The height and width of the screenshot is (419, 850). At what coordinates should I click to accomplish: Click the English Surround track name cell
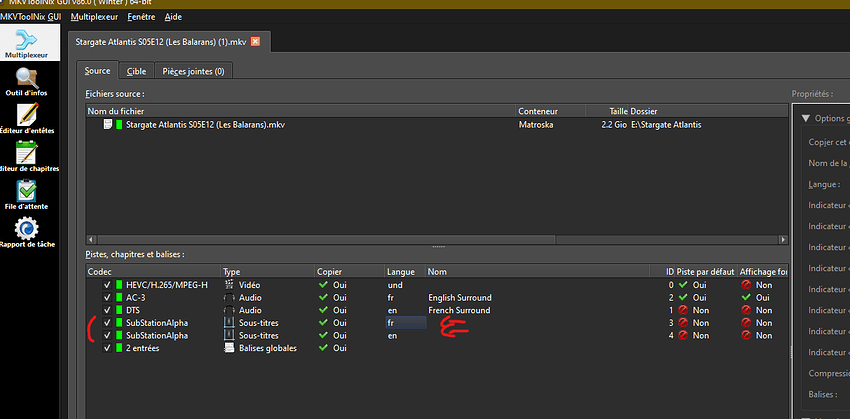[460, 298]
